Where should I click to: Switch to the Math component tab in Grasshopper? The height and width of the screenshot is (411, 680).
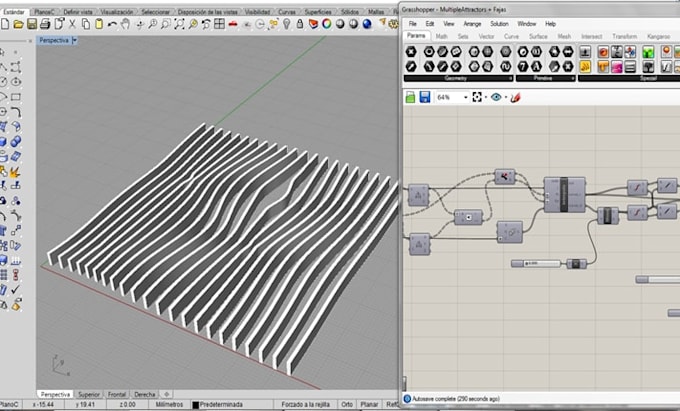[441, 36]
